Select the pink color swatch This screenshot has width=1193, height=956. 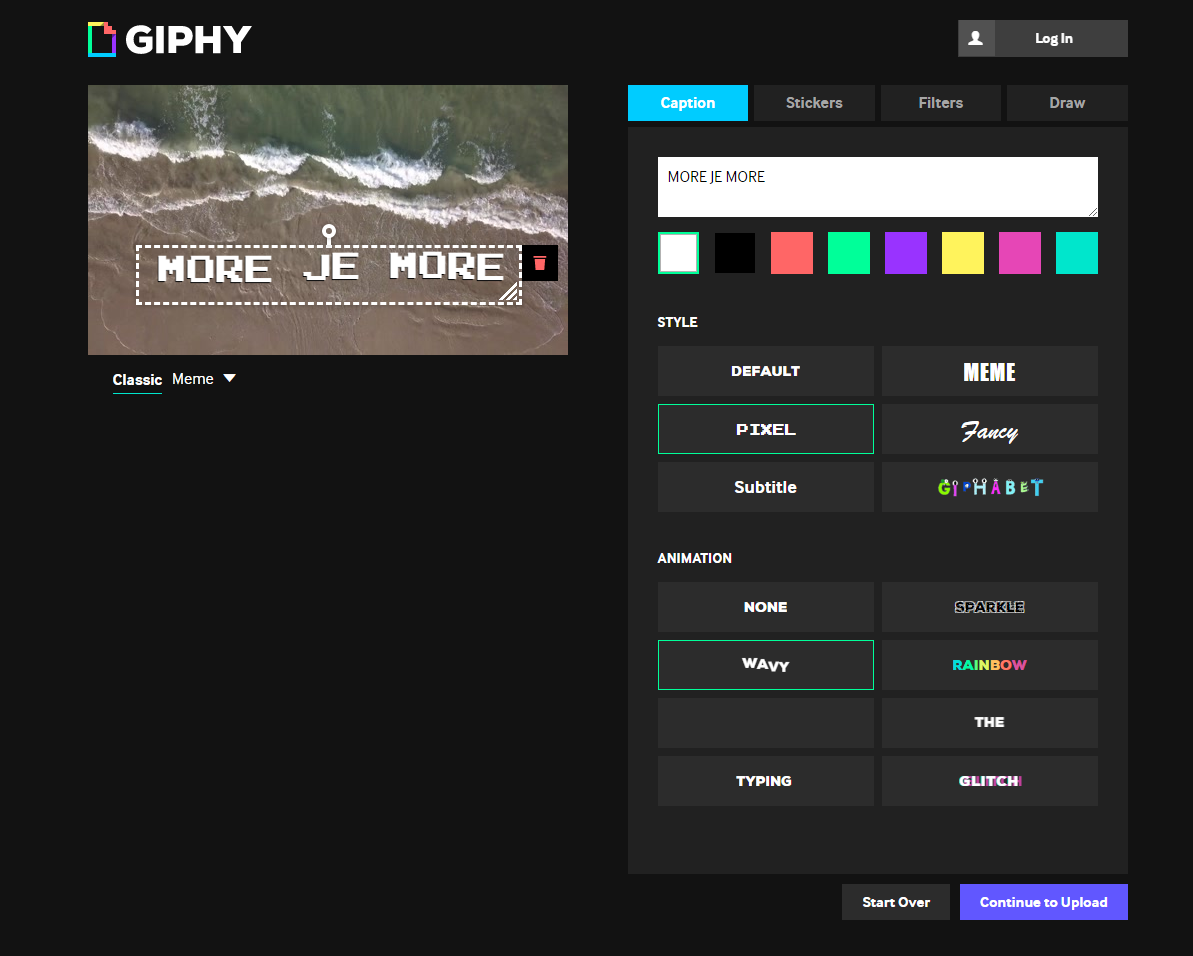tap(1020, 253)
